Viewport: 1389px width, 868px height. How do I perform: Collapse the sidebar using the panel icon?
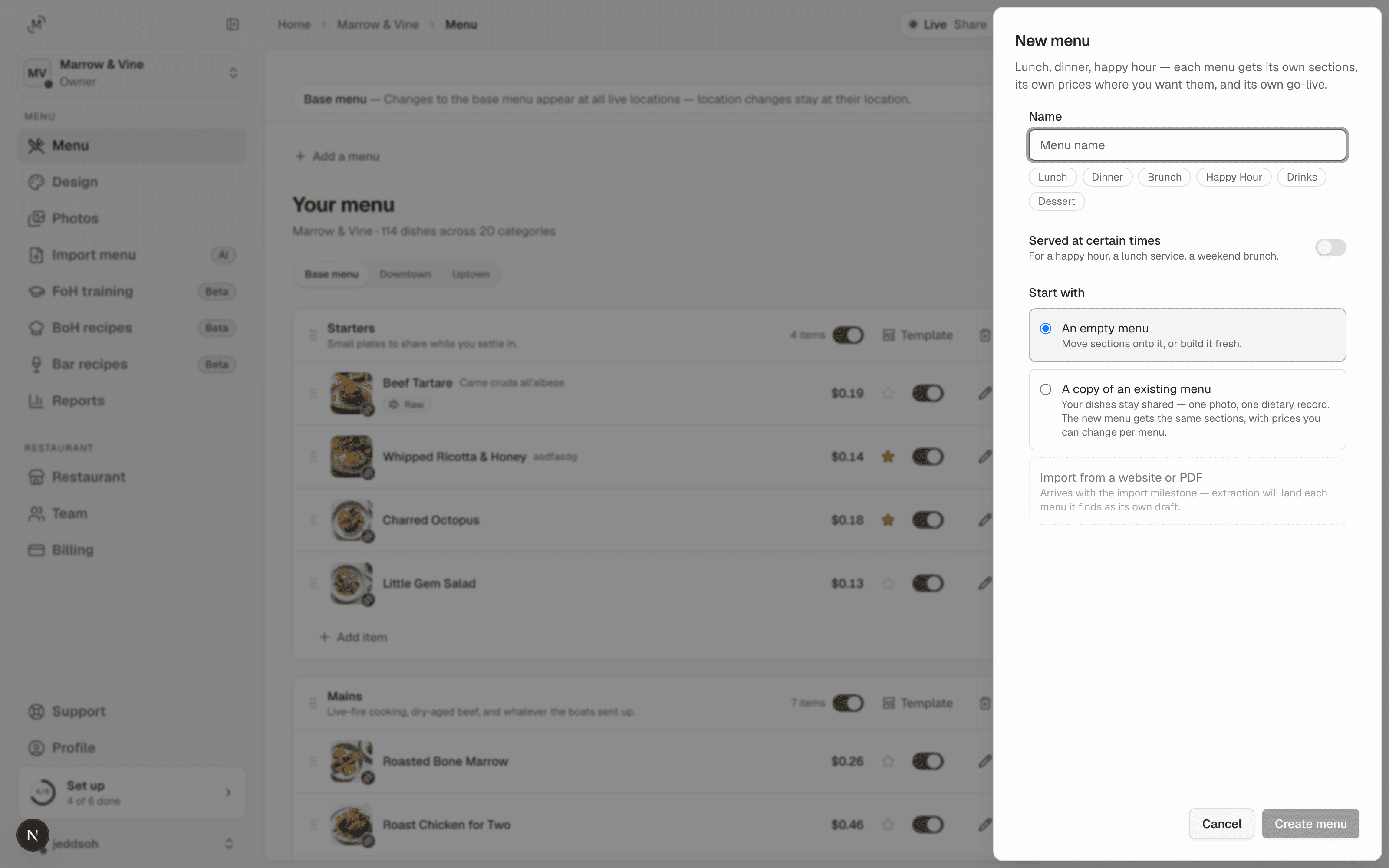coord(233,24)
